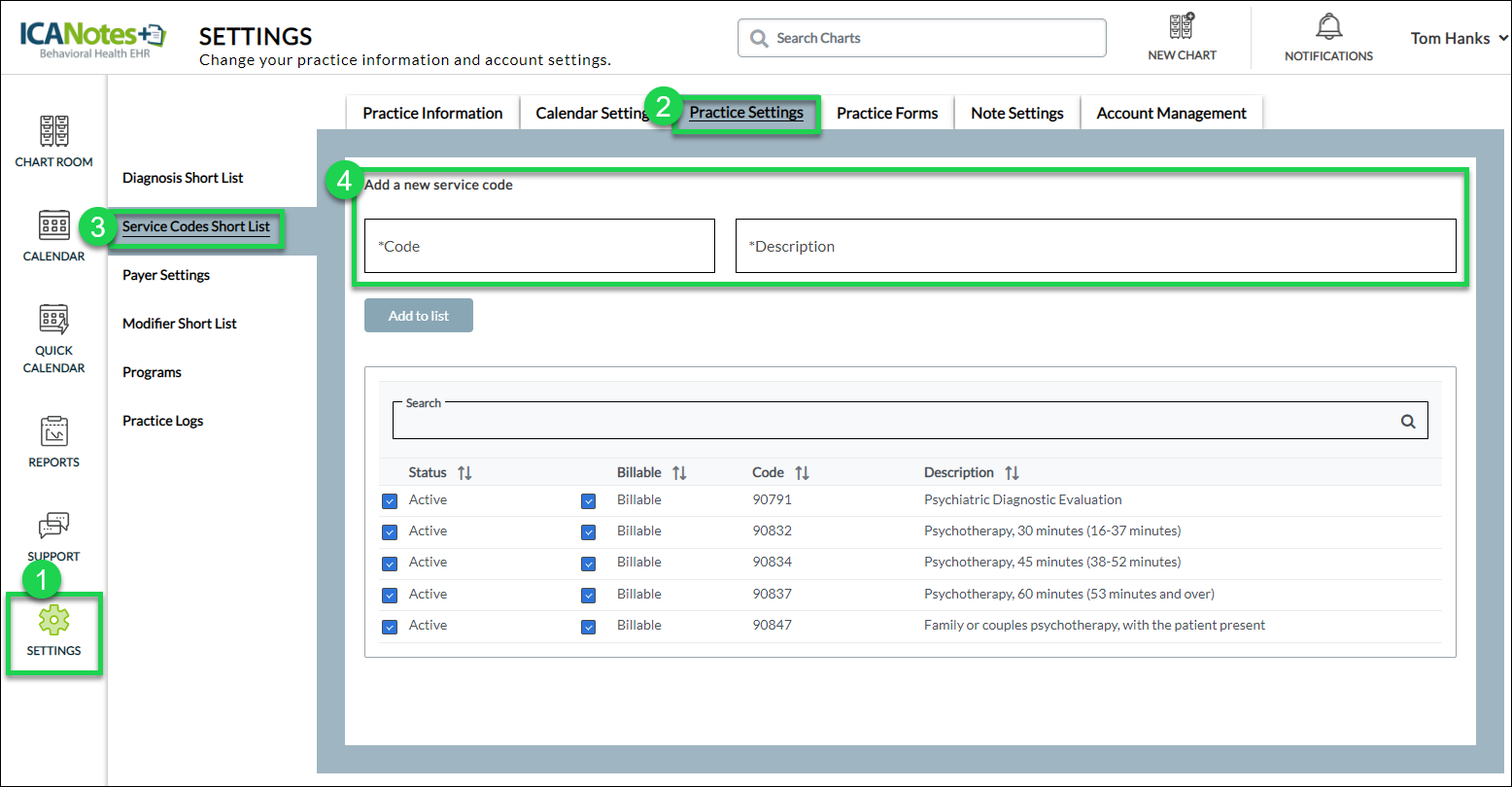1512x787 pixels.
Task: Sort list by the Code column arrows
Action: [x=802, y=473]
